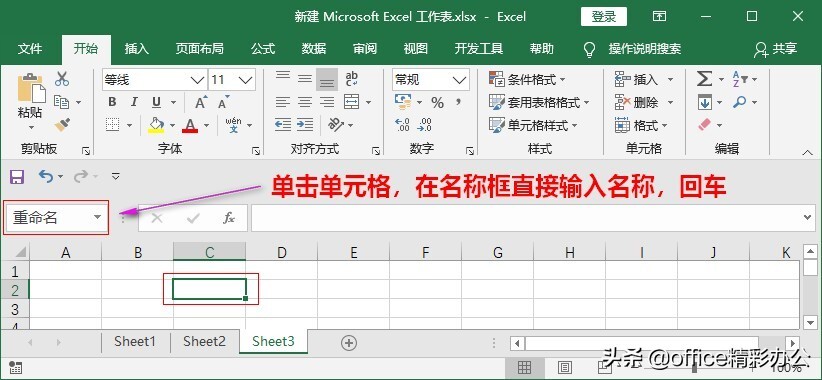Open the 文件 menu
The width and height of the screenshot is (822, 380).
[30, 49]
